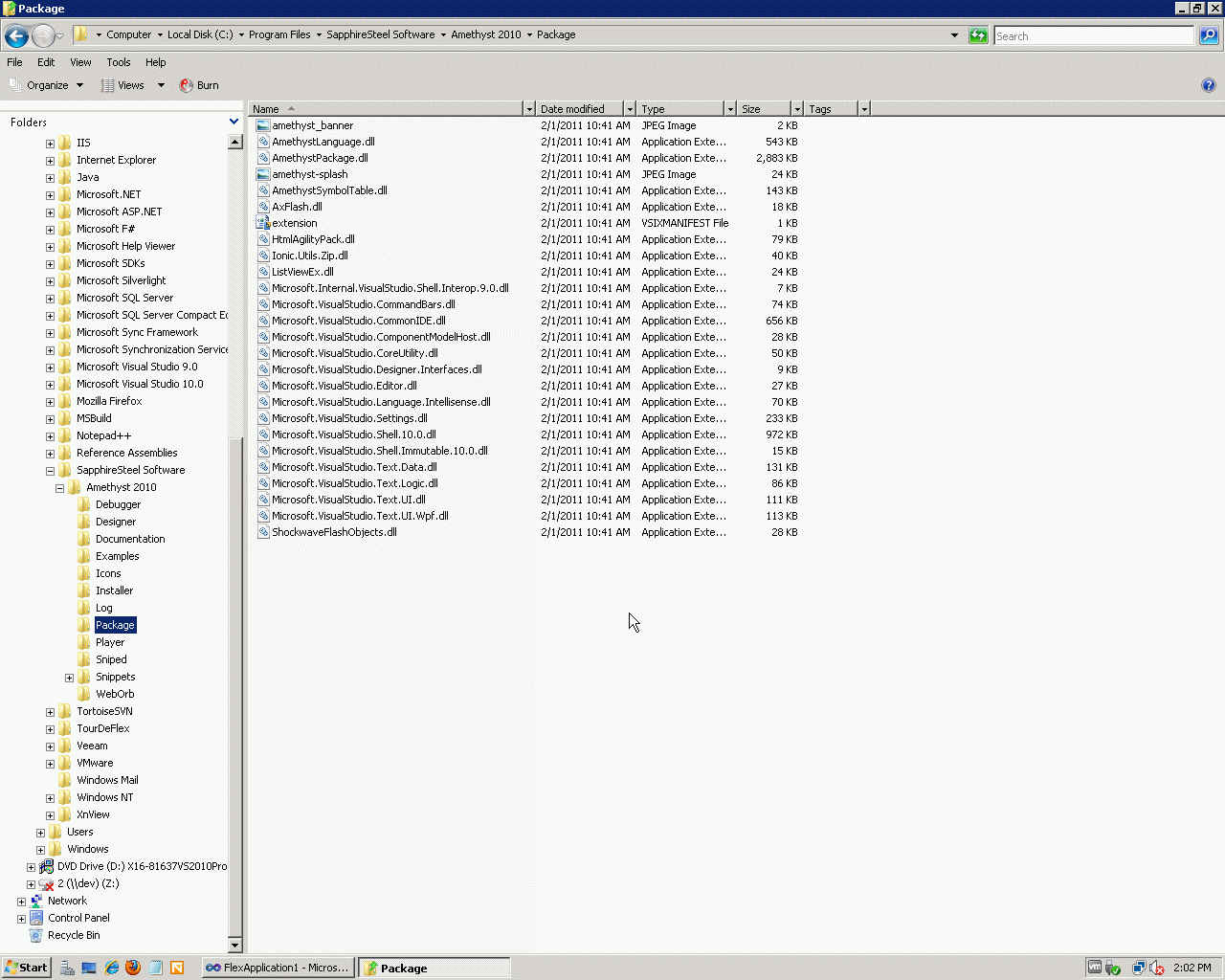Refresh the folder with the green arrows button

coord(978,35)
